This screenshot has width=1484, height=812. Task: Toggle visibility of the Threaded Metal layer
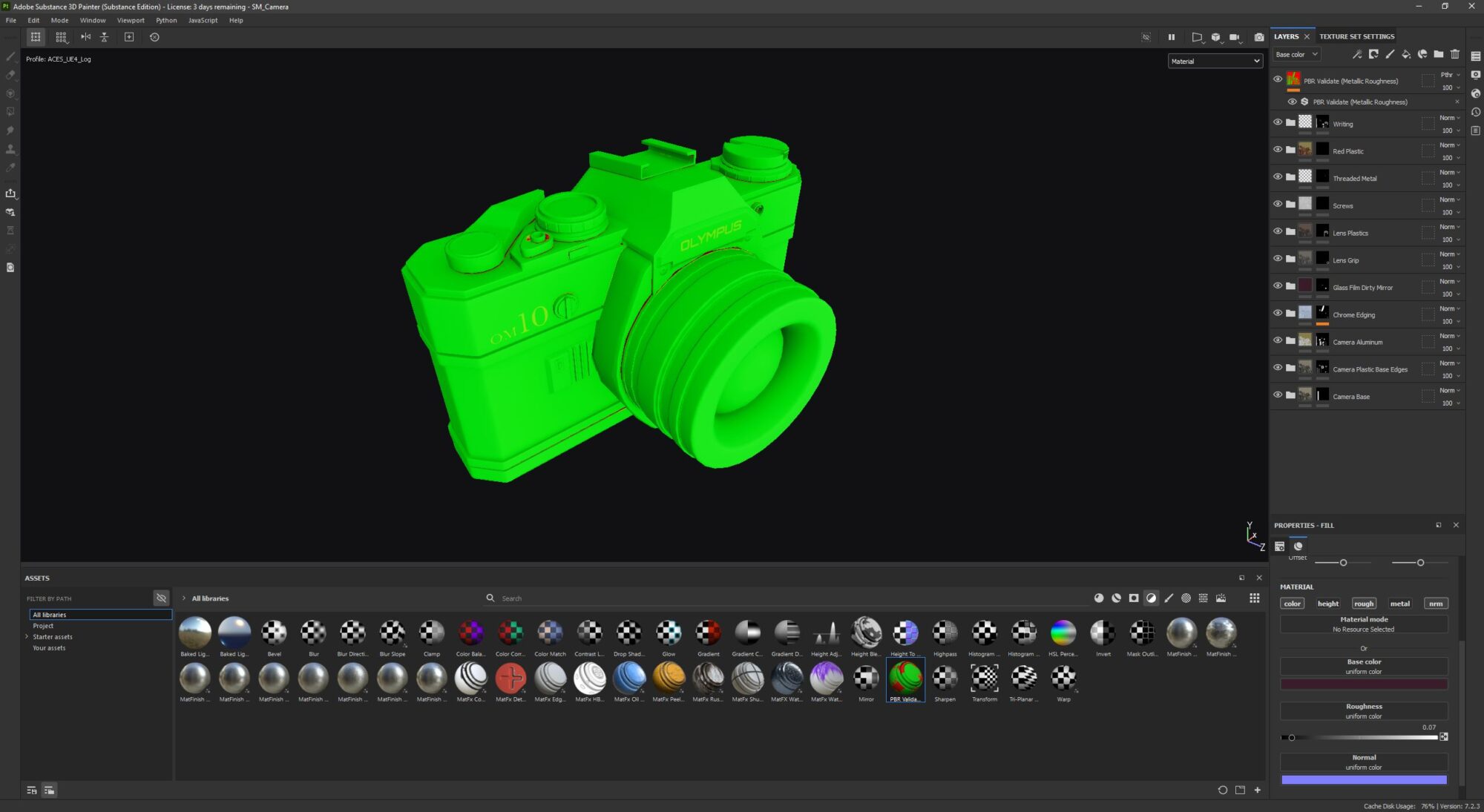pos(1278,178)
